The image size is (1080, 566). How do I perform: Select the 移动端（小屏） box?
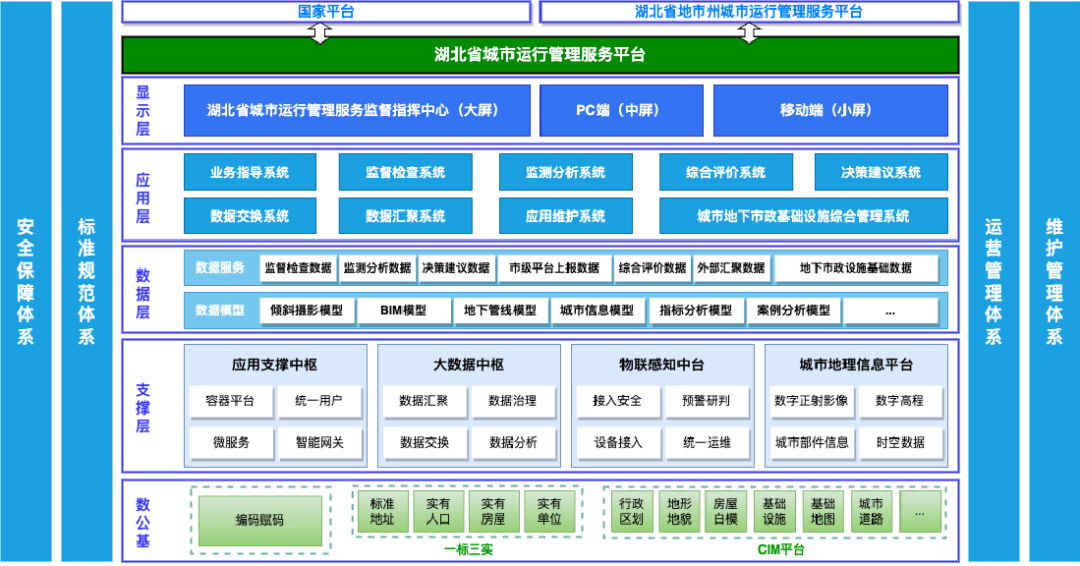(x=830, y=111)
